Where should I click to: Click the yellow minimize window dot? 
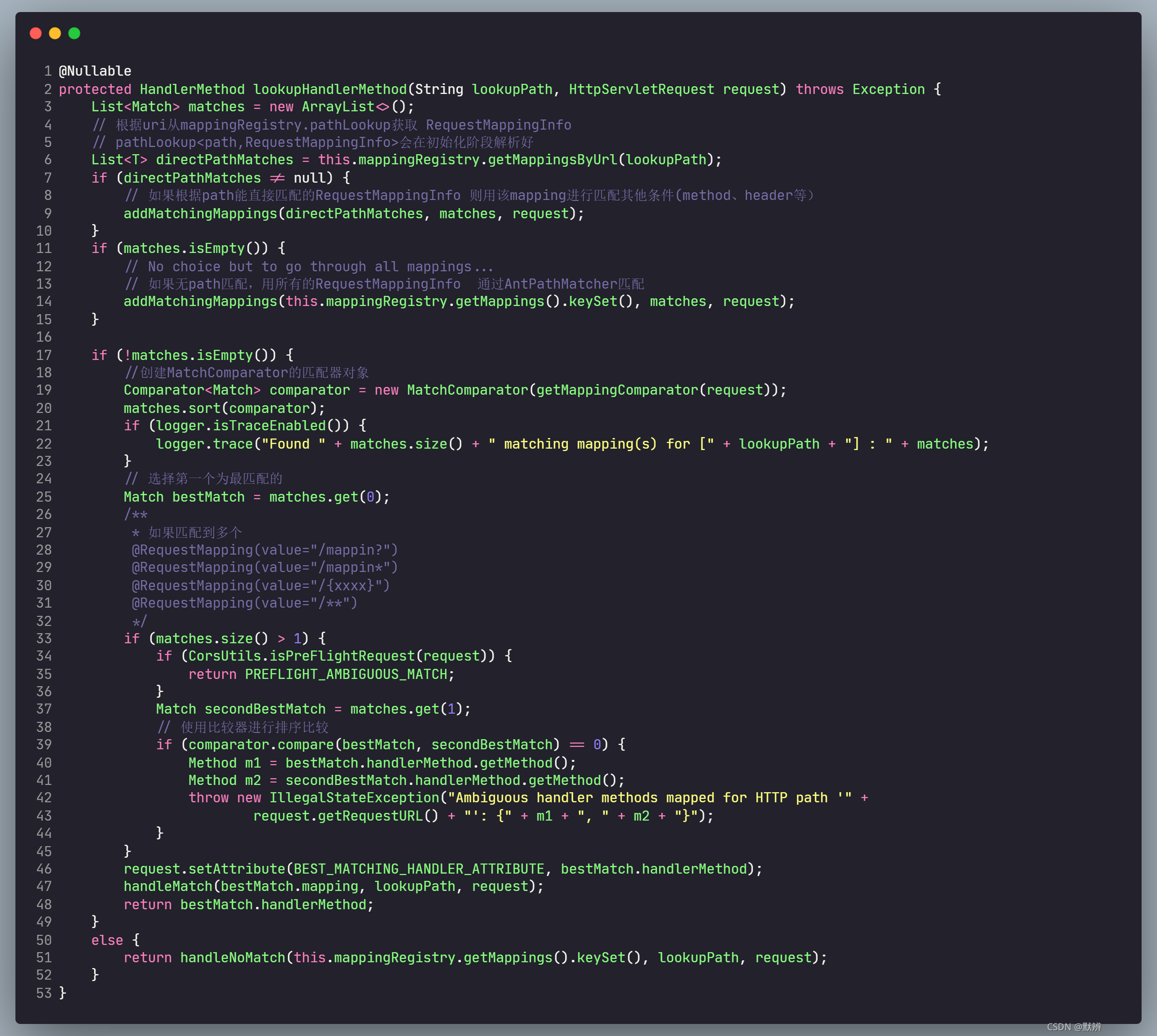pyautogui.click(x=55, y=34)
